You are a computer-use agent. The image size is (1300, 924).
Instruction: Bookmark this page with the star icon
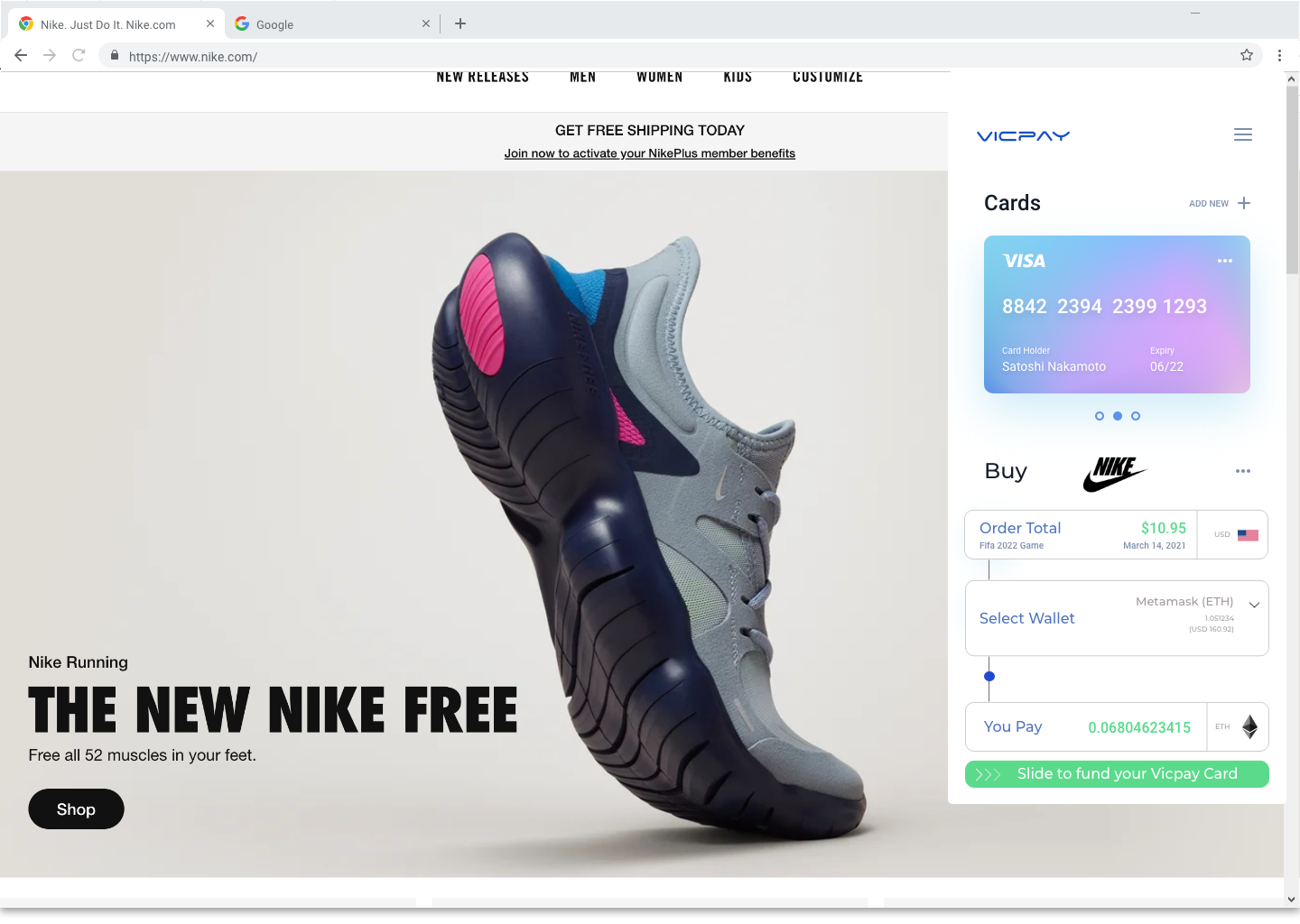[1247, 55]
